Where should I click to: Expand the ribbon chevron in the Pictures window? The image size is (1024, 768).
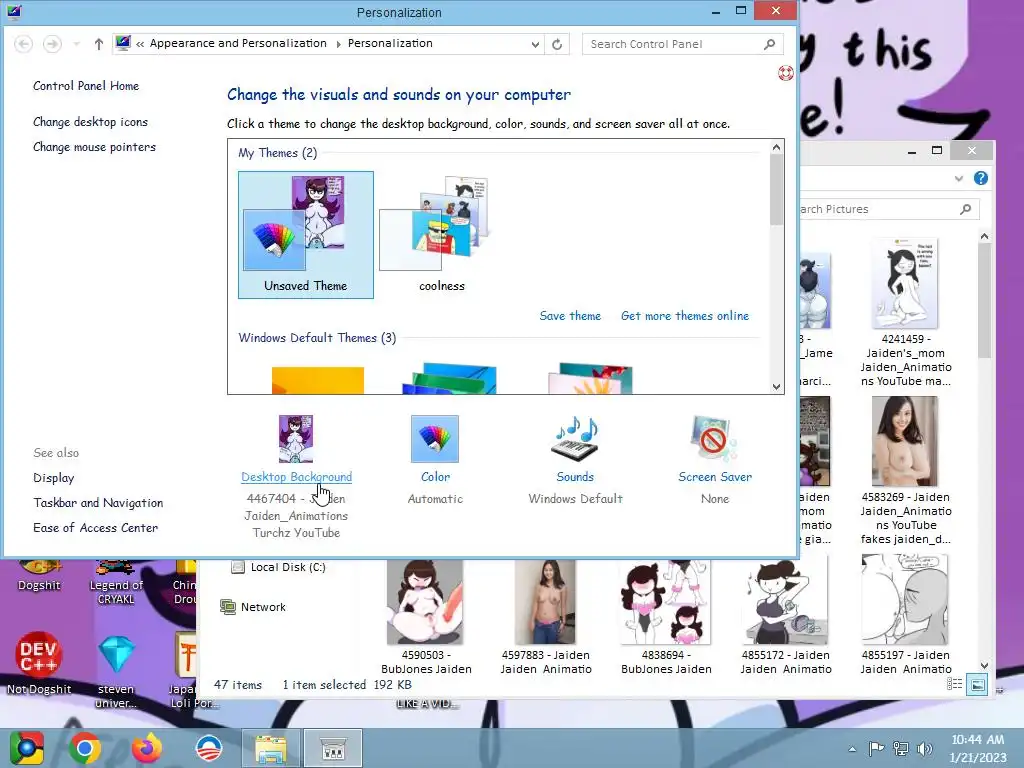coord(958,178)
